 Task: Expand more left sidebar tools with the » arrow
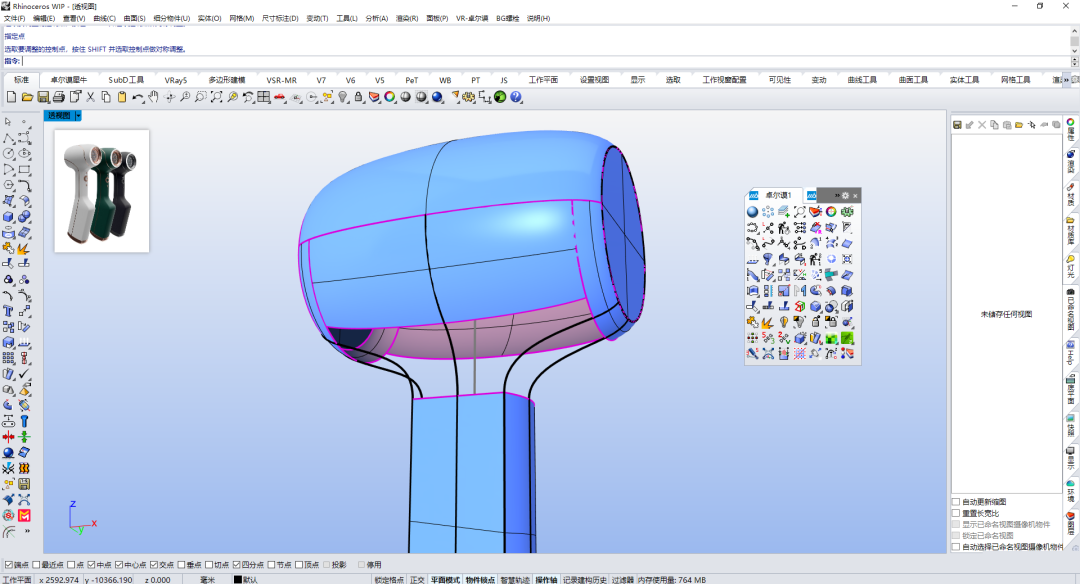[x=27, y=531]
